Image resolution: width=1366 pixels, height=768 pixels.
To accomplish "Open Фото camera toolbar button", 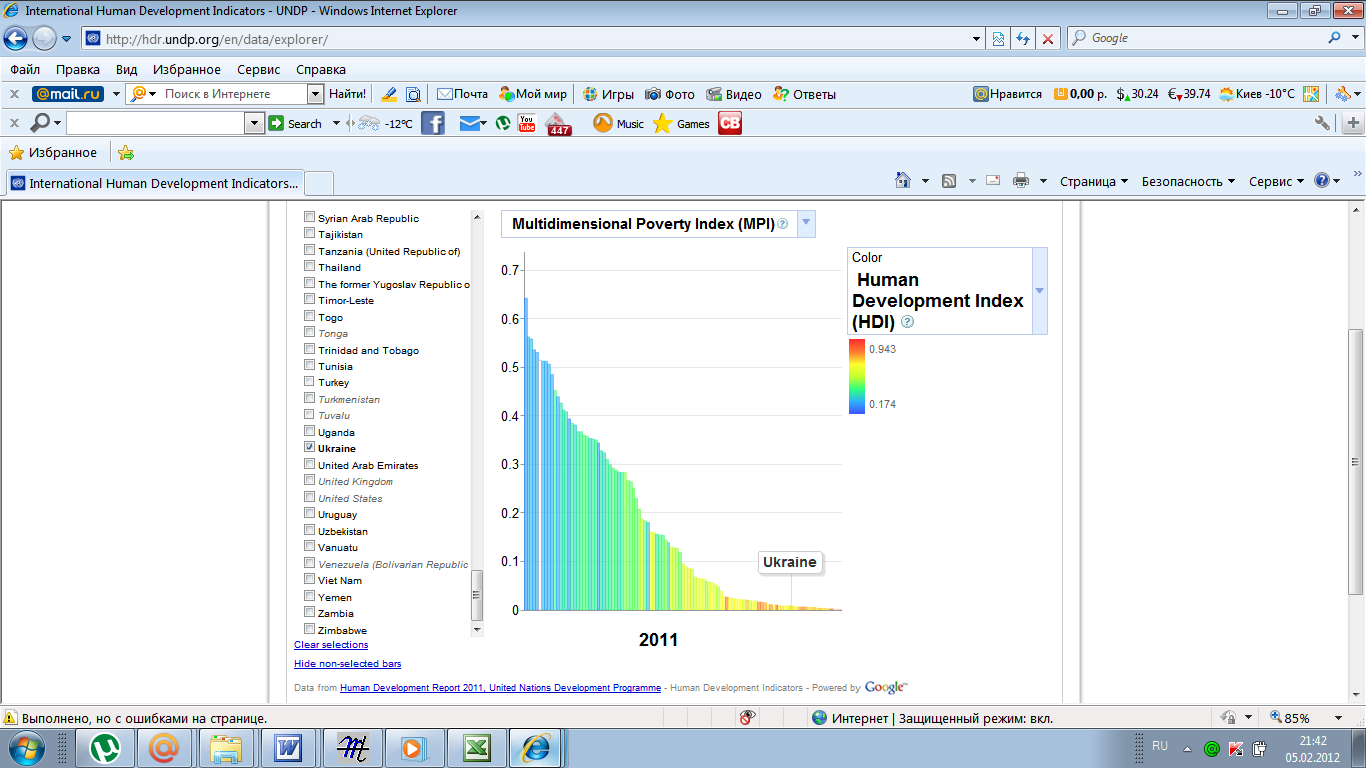I will click(x=669, y=94).
